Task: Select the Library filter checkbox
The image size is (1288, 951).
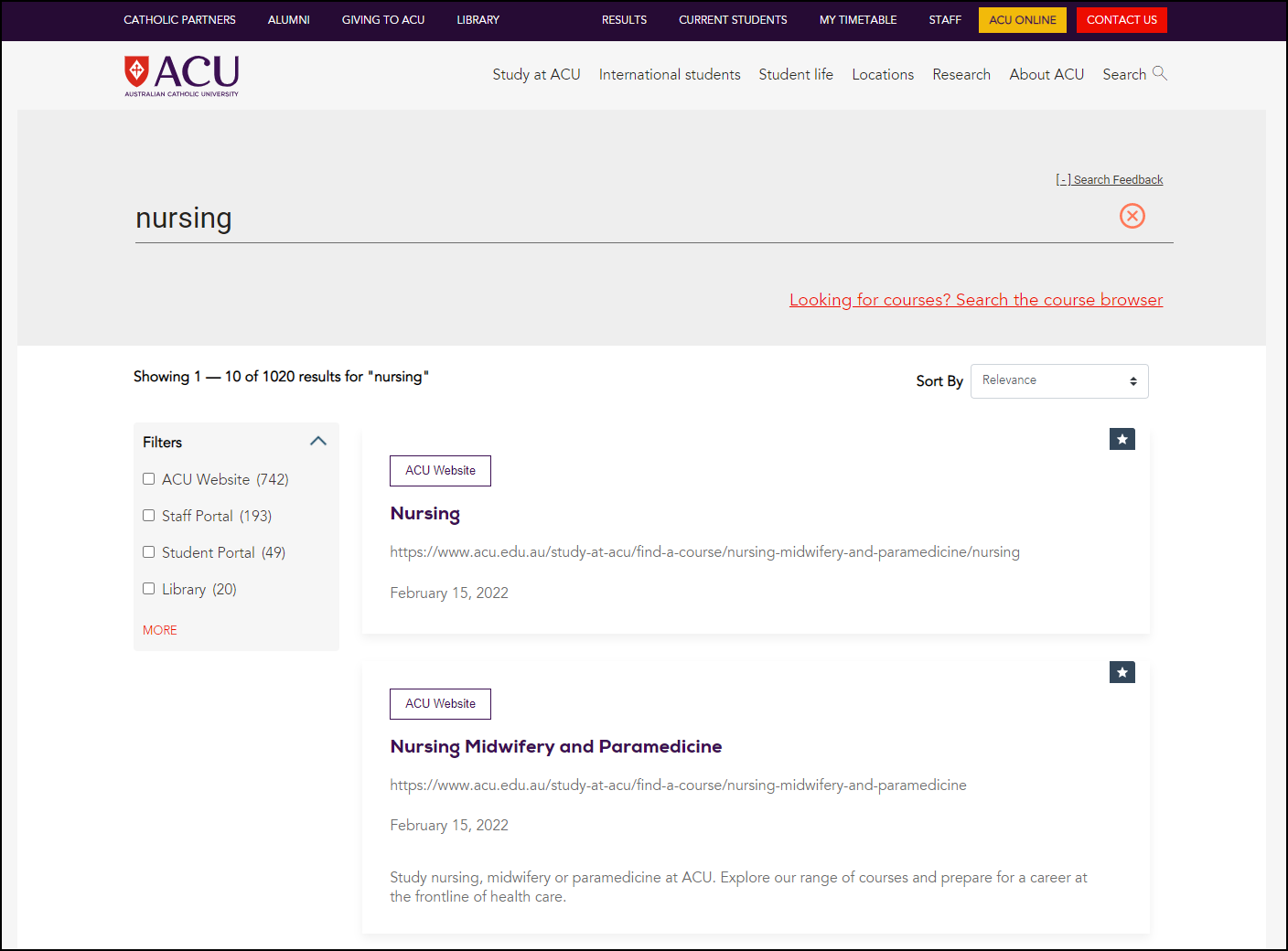Action: coord(149,588)
